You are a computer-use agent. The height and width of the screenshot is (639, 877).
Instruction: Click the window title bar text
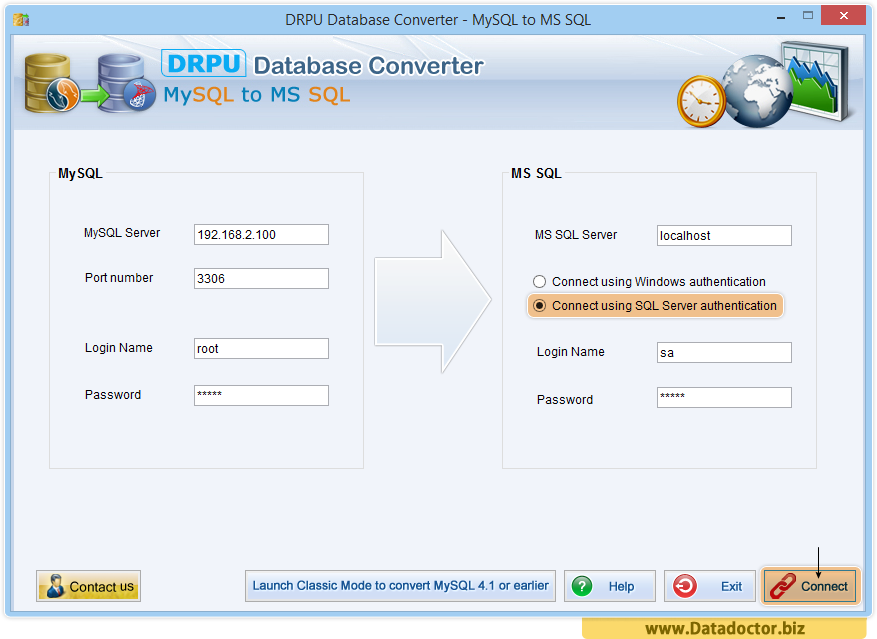(x=438, y=20)
